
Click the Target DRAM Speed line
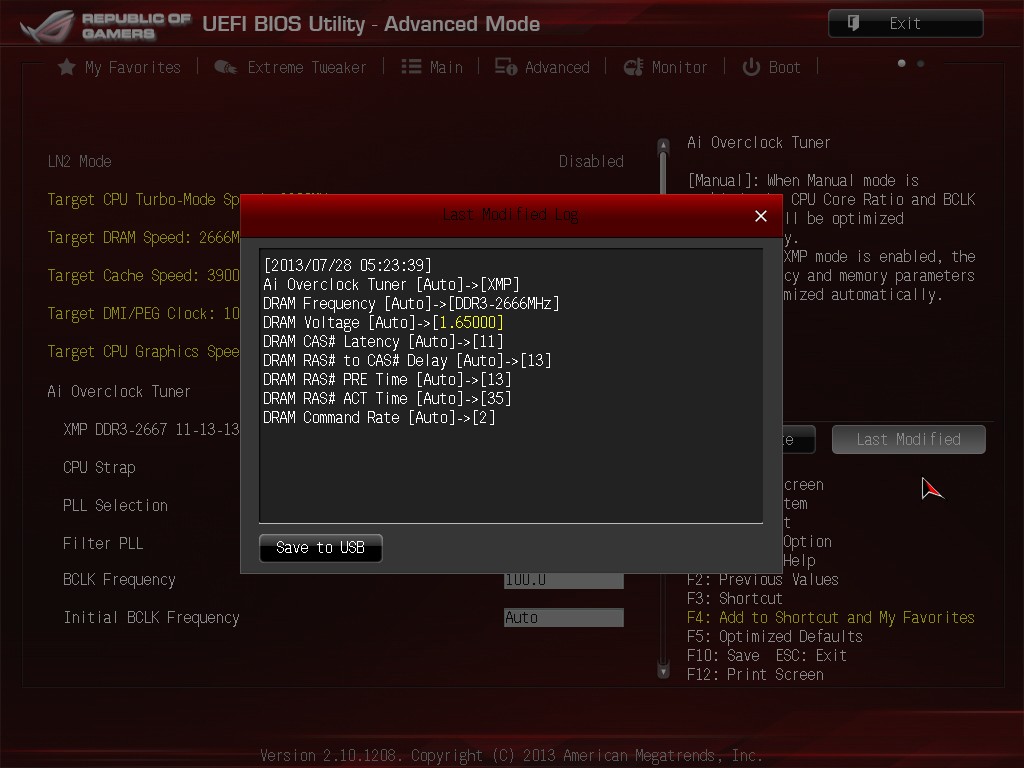144,238
